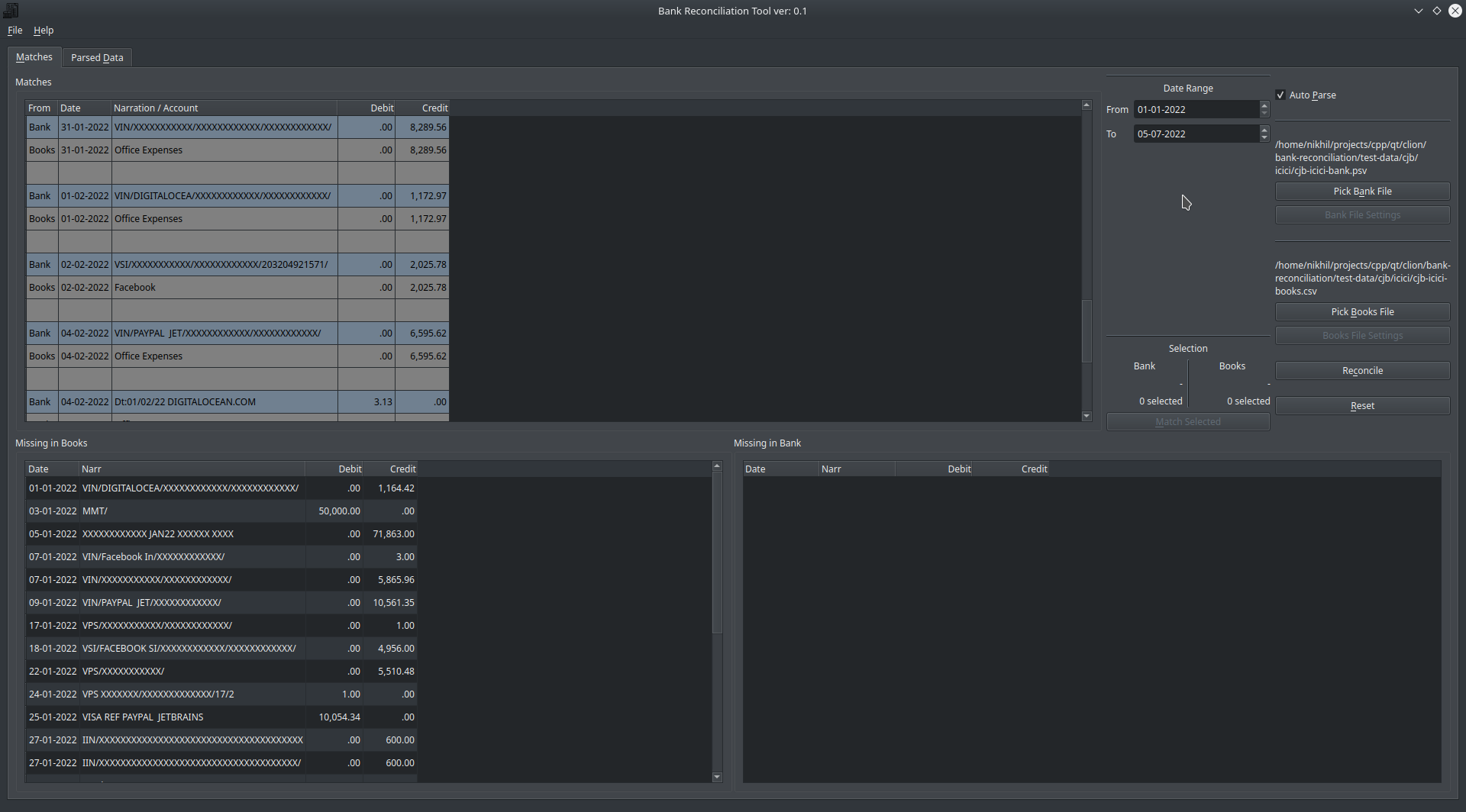Click the 10,054.34 debit cell
Viewport: 1466px width, 812px height.
pos(334,717)
